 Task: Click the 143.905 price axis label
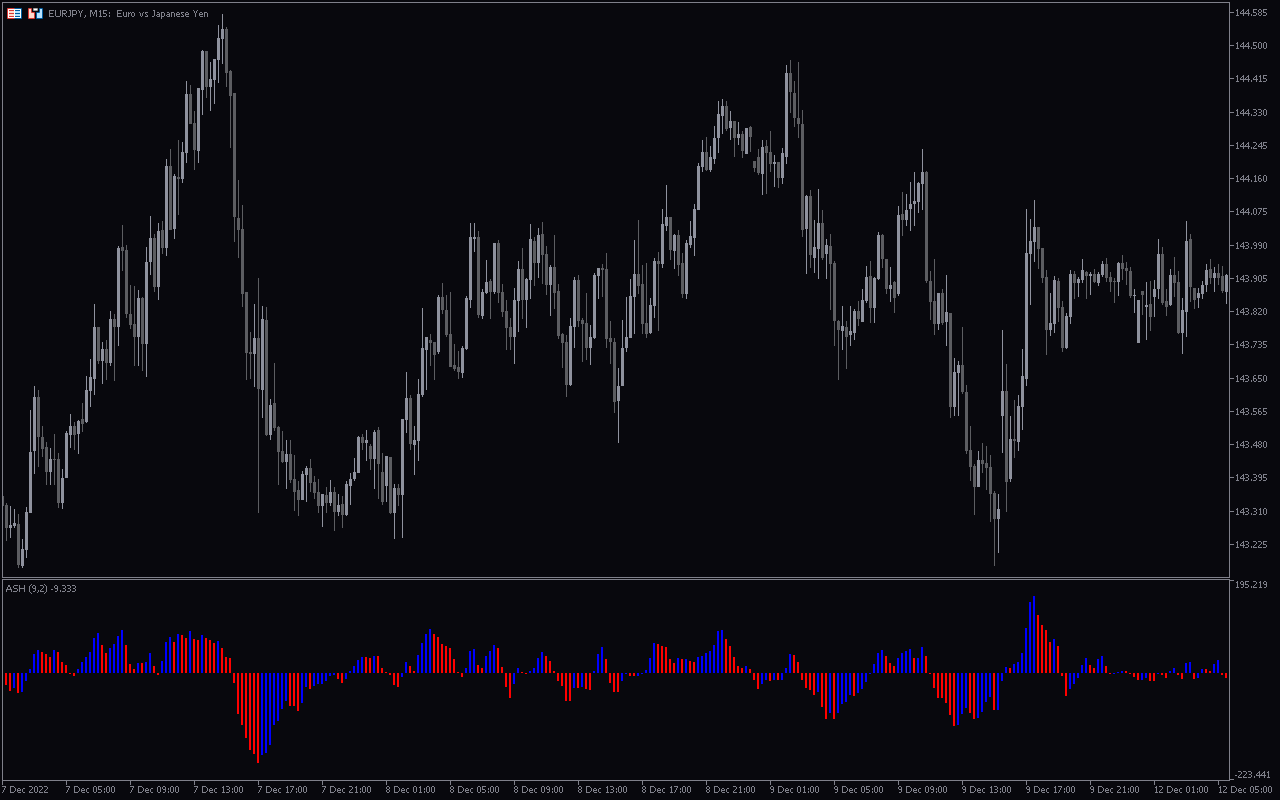(1252, 278)
